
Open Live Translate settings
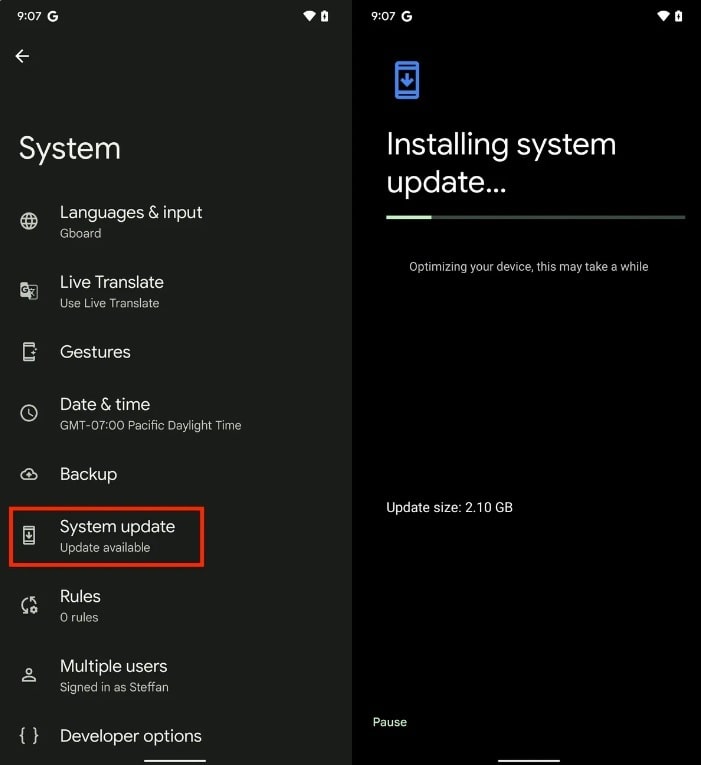pos(176,292)
